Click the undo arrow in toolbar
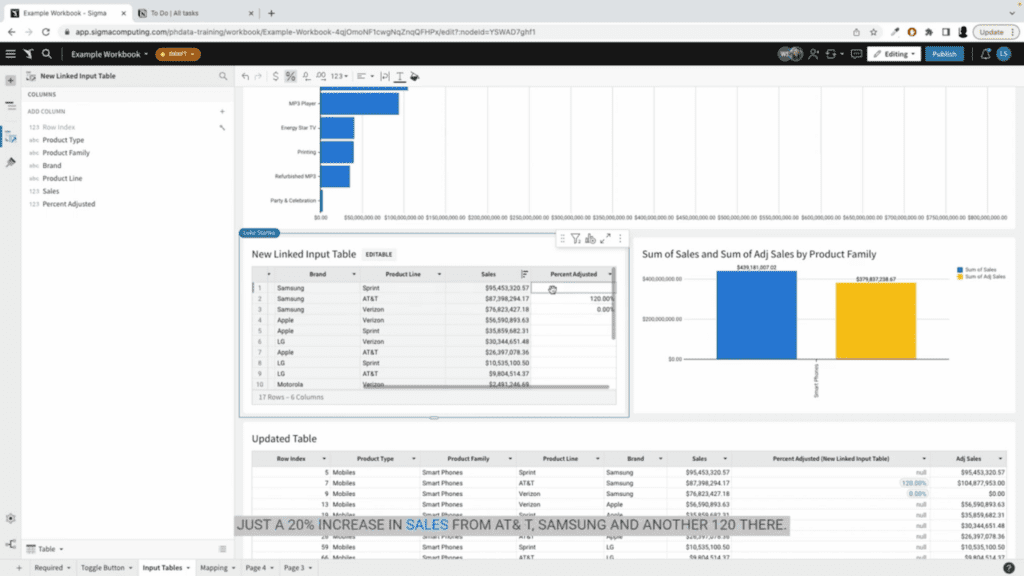 click(x=245, y=76)
